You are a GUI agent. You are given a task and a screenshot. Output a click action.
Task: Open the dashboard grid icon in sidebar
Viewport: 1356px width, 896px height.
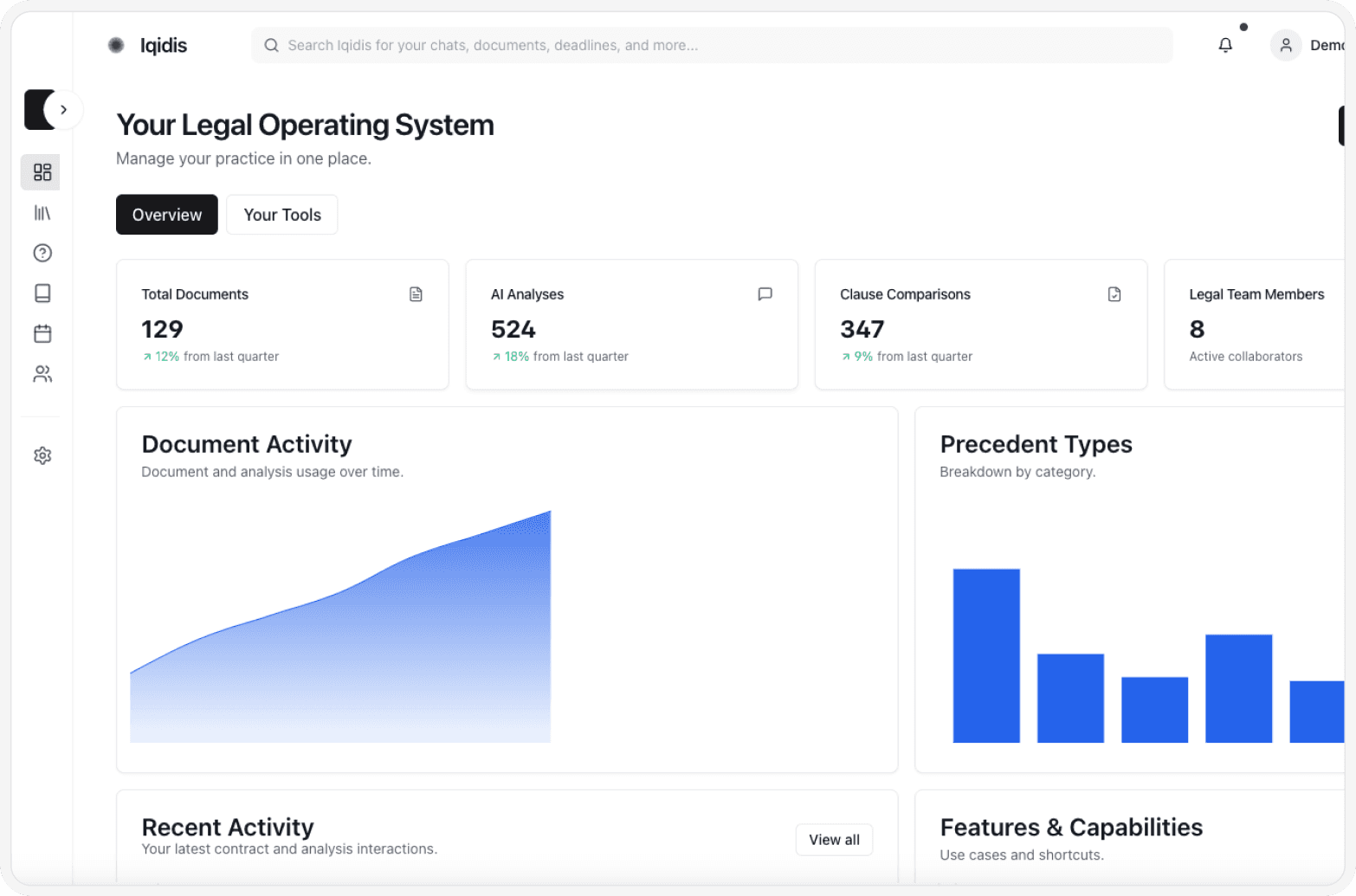42,172
